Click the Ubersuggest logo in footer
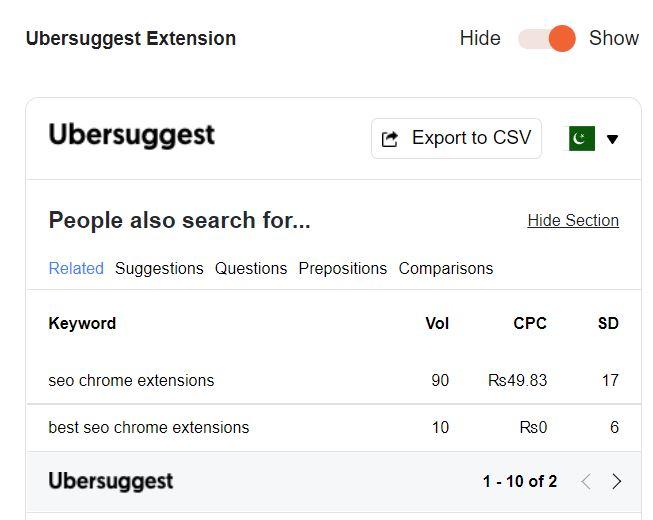 [x=111, y=481]
